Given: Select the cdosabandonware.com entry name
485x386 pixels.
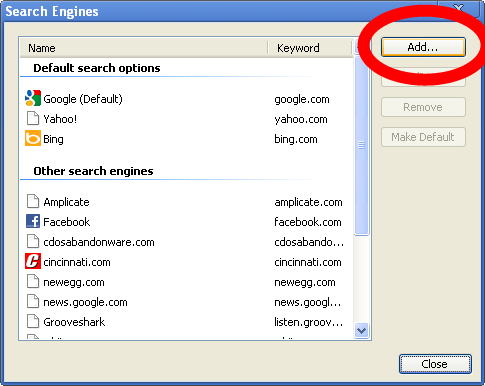Looking at the screenshot, I should click(x=99, y=242).
